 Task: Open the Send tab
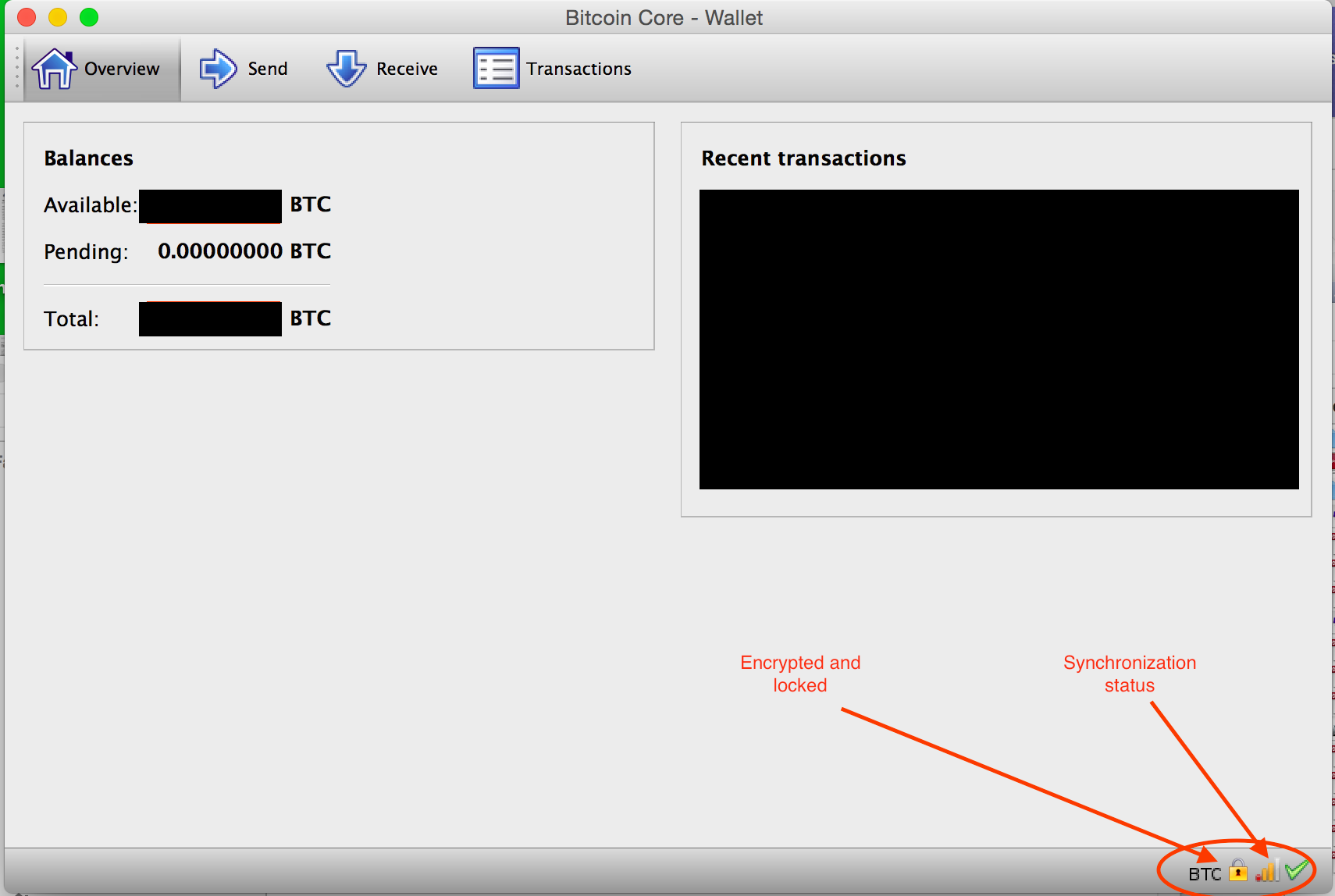(244, 69)
